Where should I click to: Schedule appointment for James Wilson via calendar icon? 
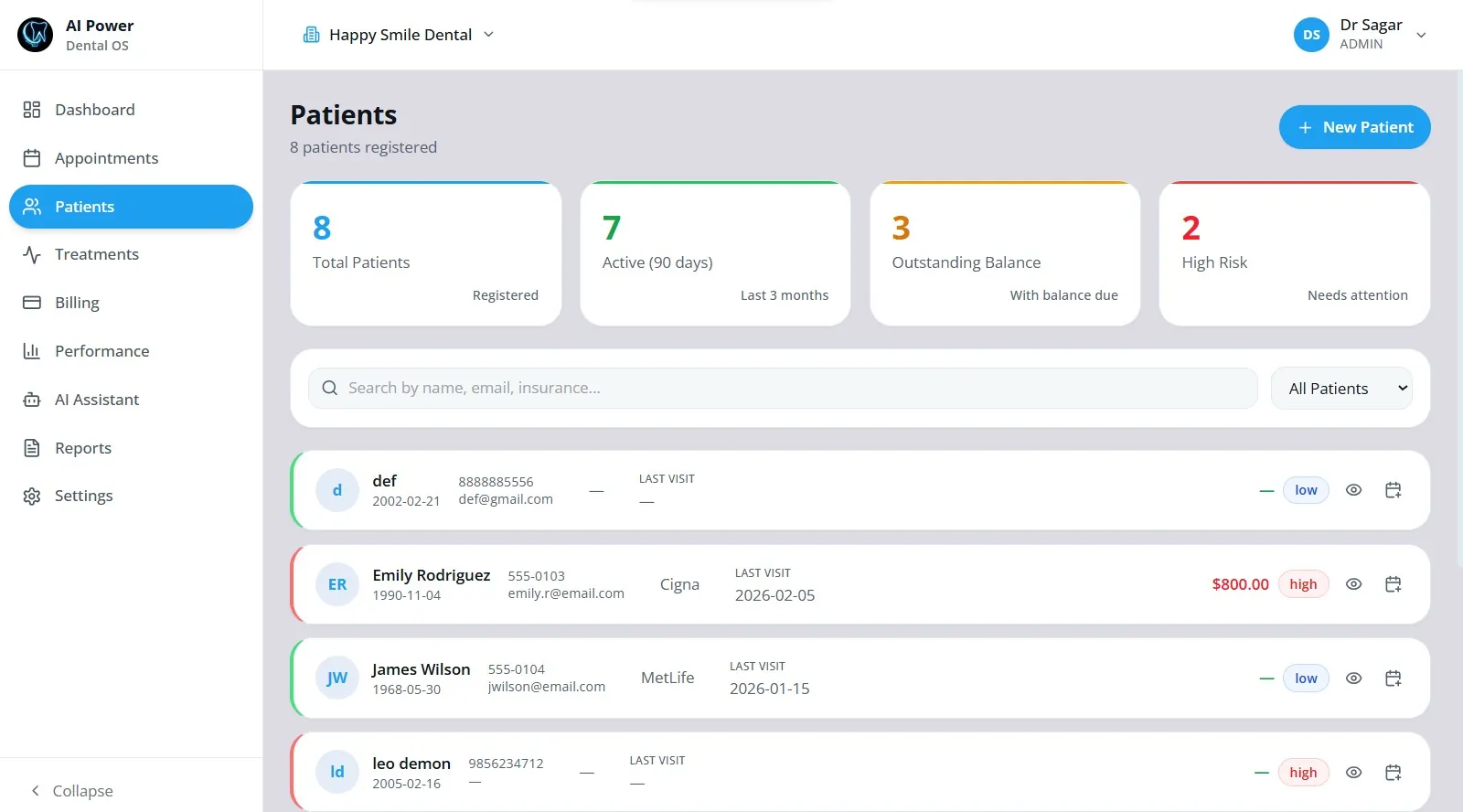[x=1393, y=678]
